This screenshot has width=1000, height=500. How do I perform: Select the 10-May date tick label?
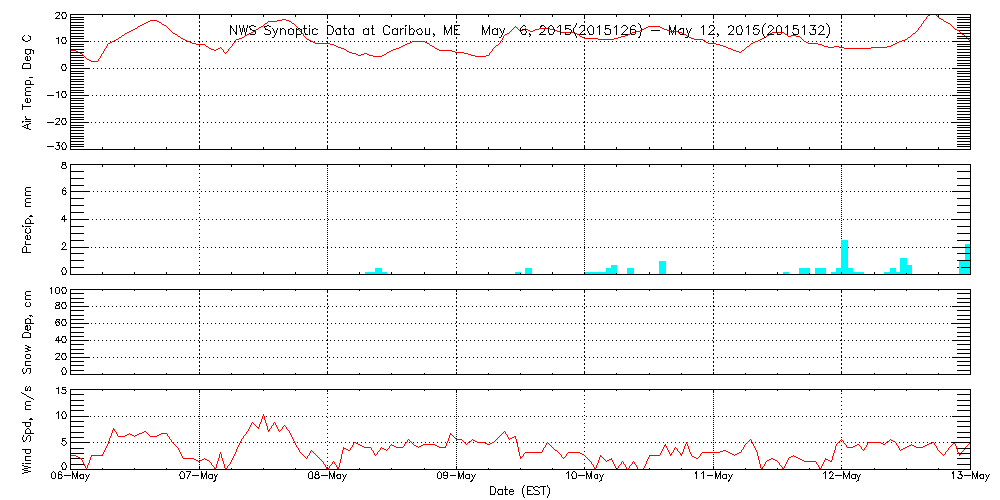click(x=584, y=477)
